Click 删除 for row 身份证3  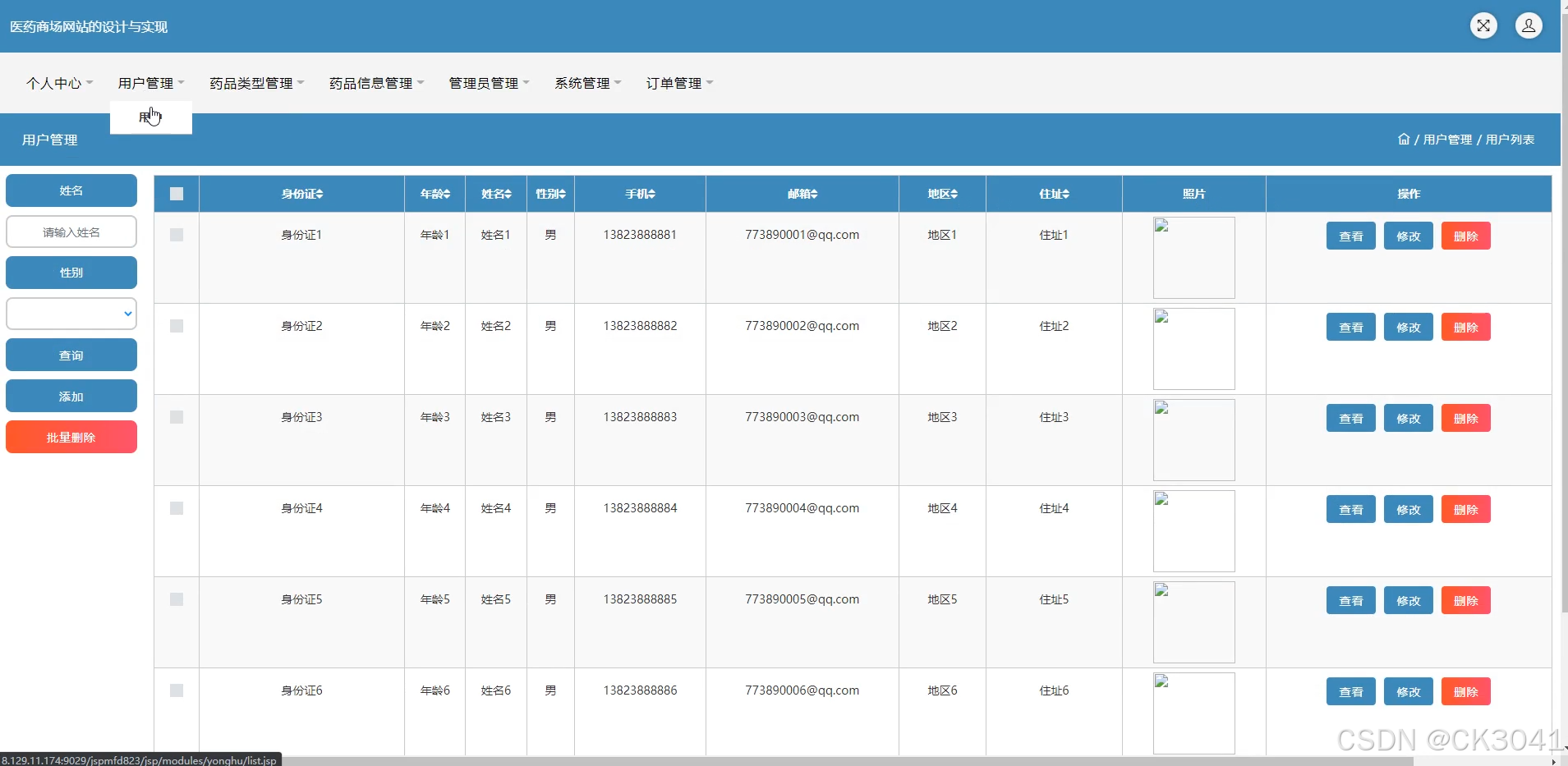click(1465, 418)
